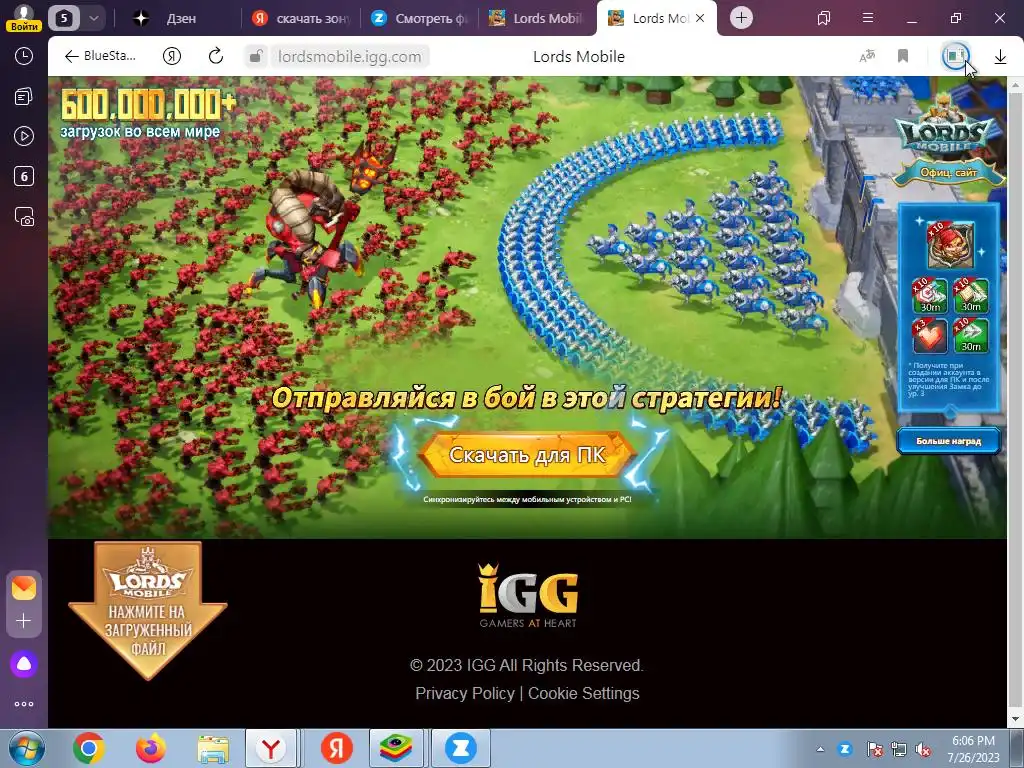Open the taskbar clock showing 6:06 PM
Screen dimensions: 1024x768
click(x=973, y=749)
